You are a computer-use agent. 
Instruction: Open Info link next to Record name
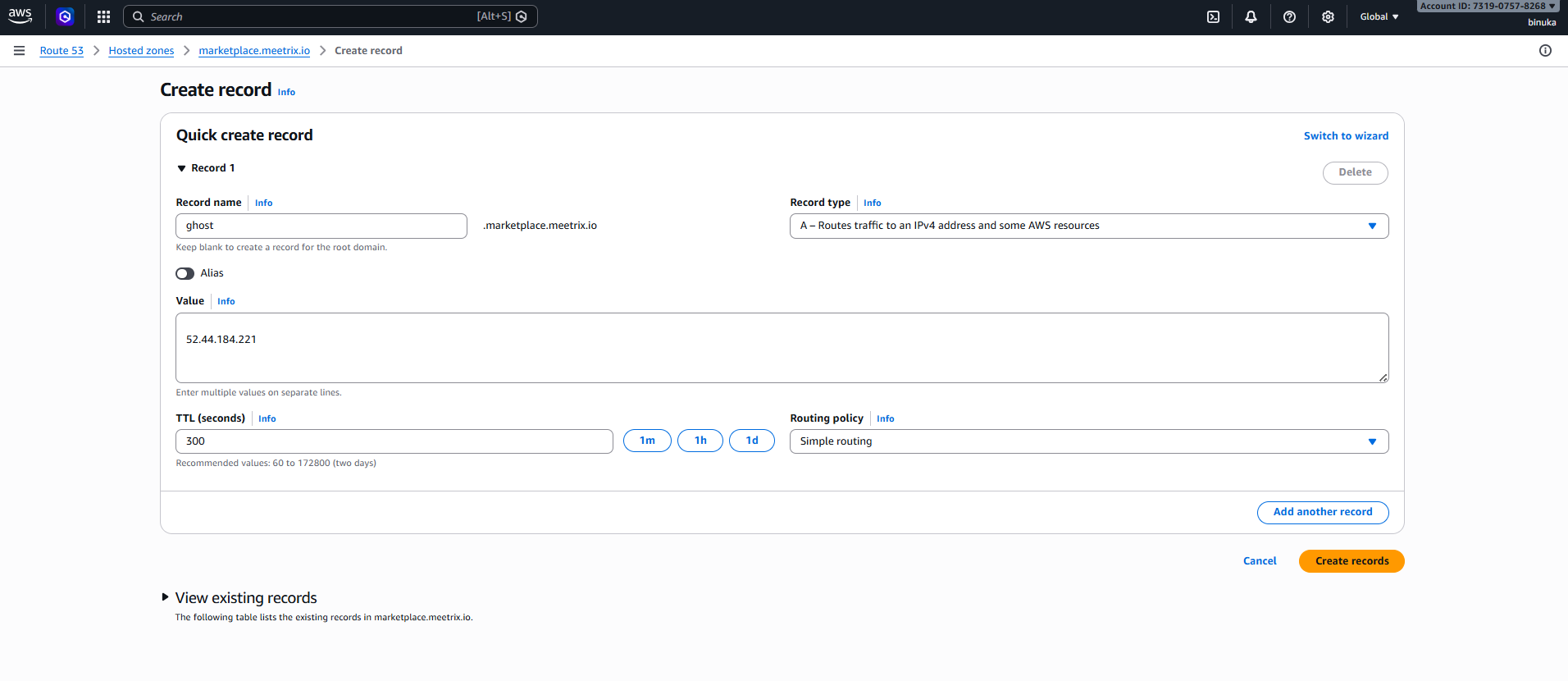pos(263,203)
